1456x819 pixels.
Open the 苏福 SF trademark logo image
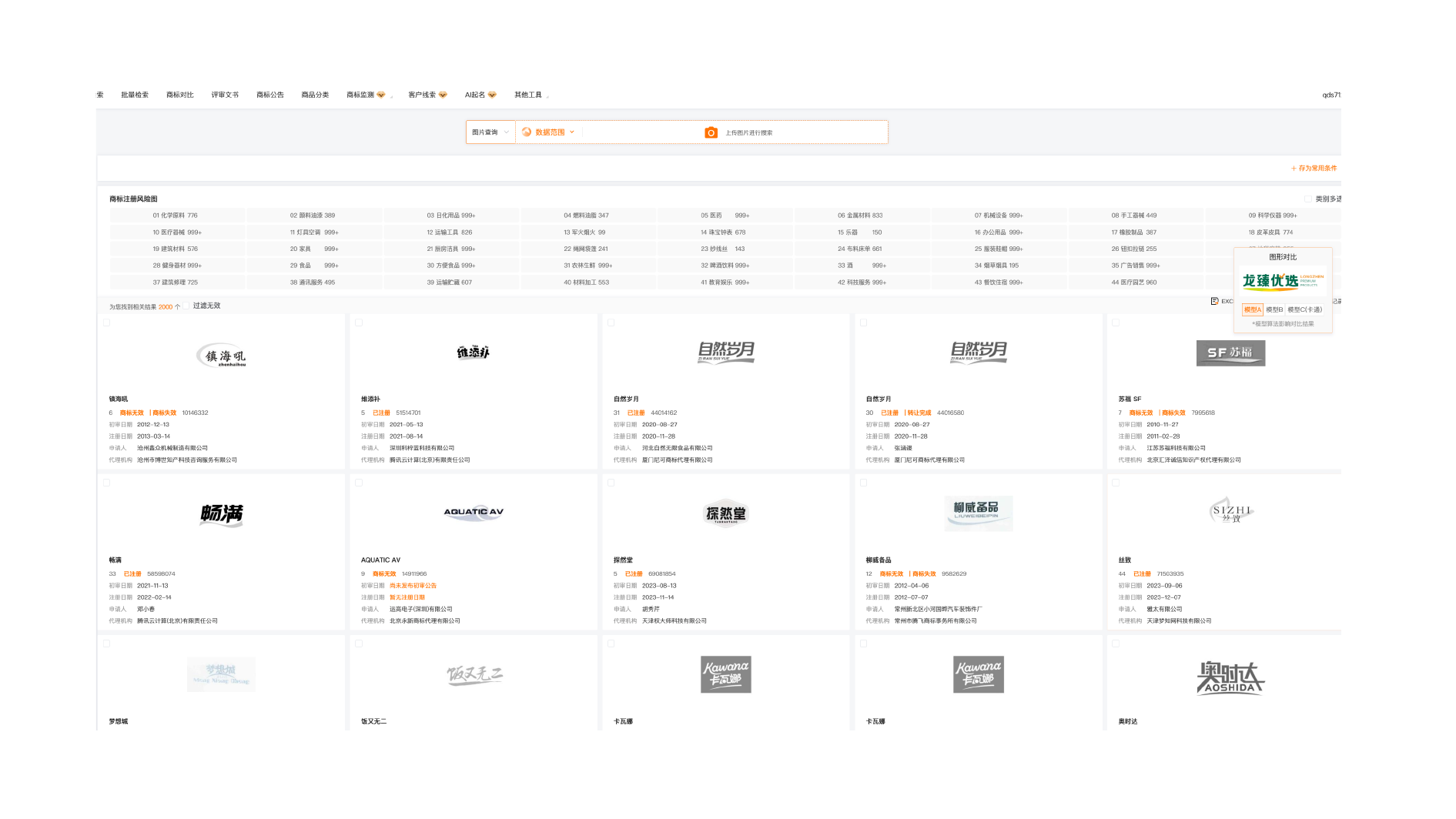pos(1230,353)
